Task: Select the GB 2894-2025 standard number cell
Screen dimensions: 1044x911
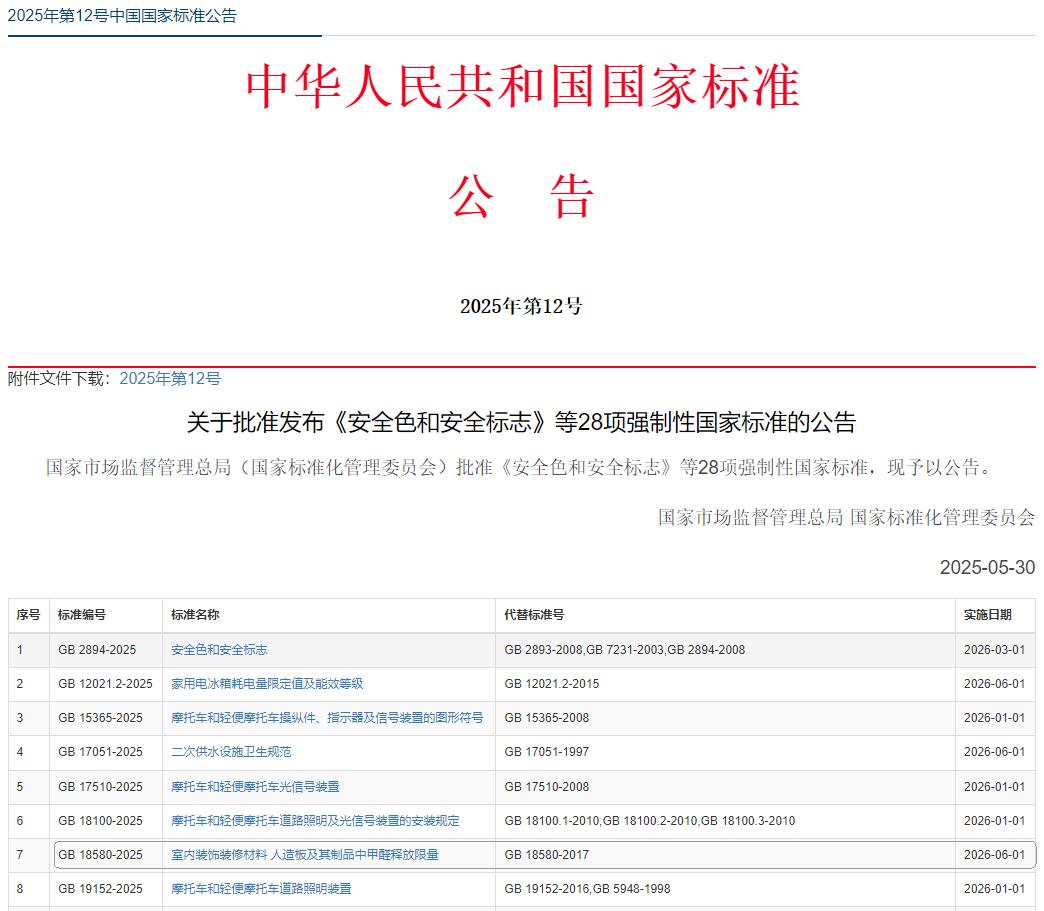Action: 97,650
